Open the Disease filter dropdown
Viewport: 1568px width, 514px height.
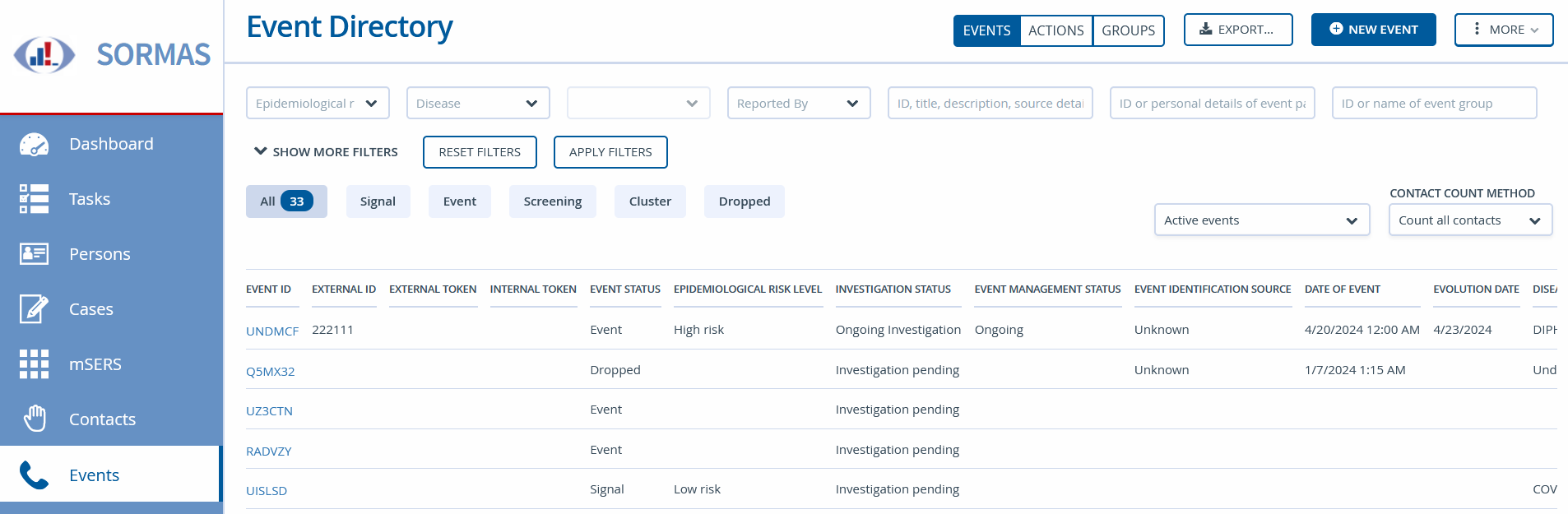[477, 104]
